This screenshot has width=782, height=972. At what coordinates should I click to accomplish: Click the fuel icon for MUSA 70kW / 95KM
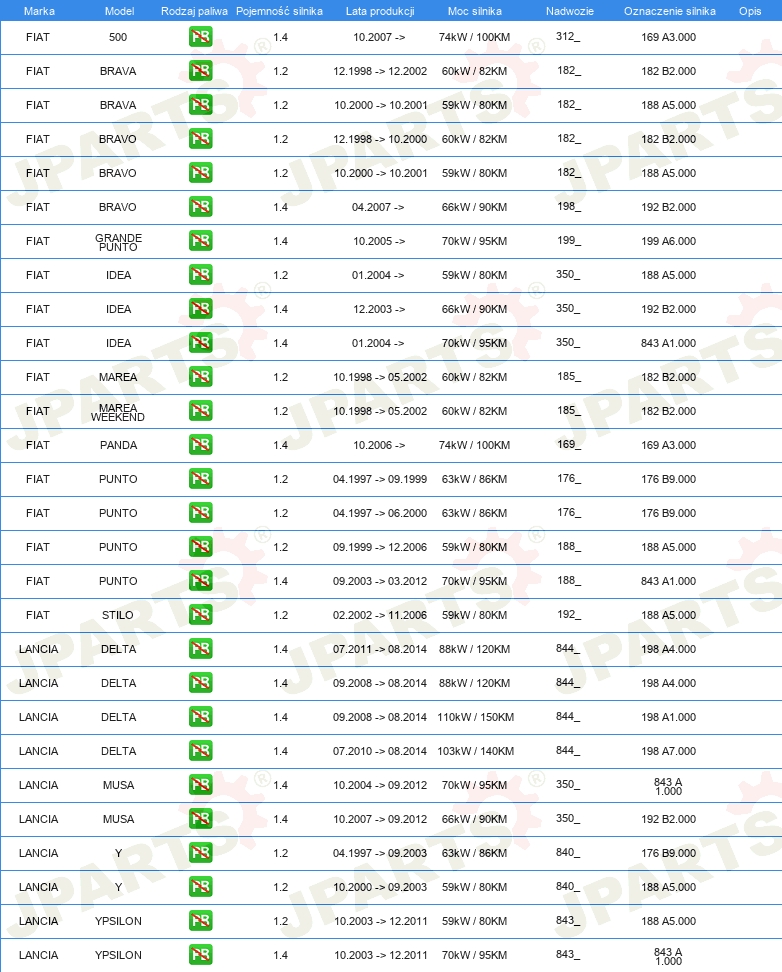pyautogui.click(x=200, y=785)
